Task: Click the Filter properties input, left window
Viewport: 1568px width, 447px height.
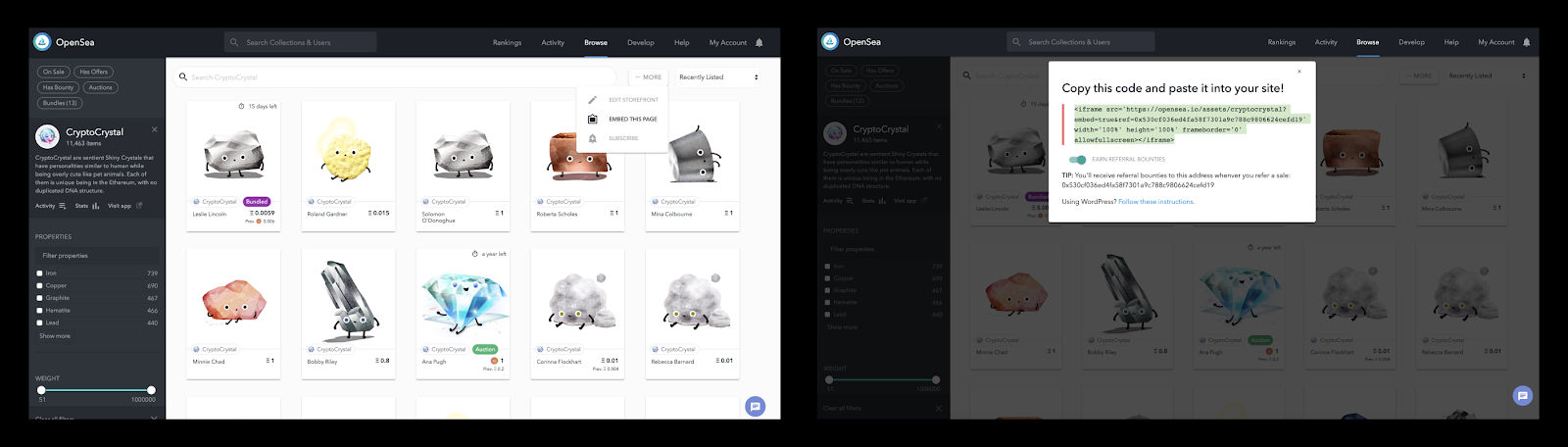Action: 96,256
